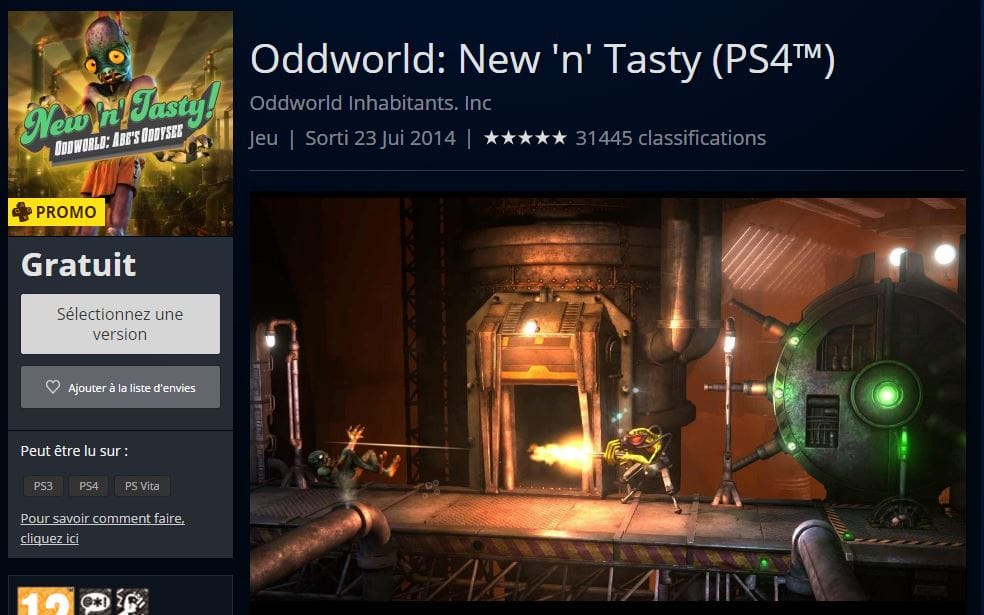The width and height of the screenshot is (984, 615).
Task: Click the Oddworld Inhabitants publisher name
Action: [x=370, y=103]
